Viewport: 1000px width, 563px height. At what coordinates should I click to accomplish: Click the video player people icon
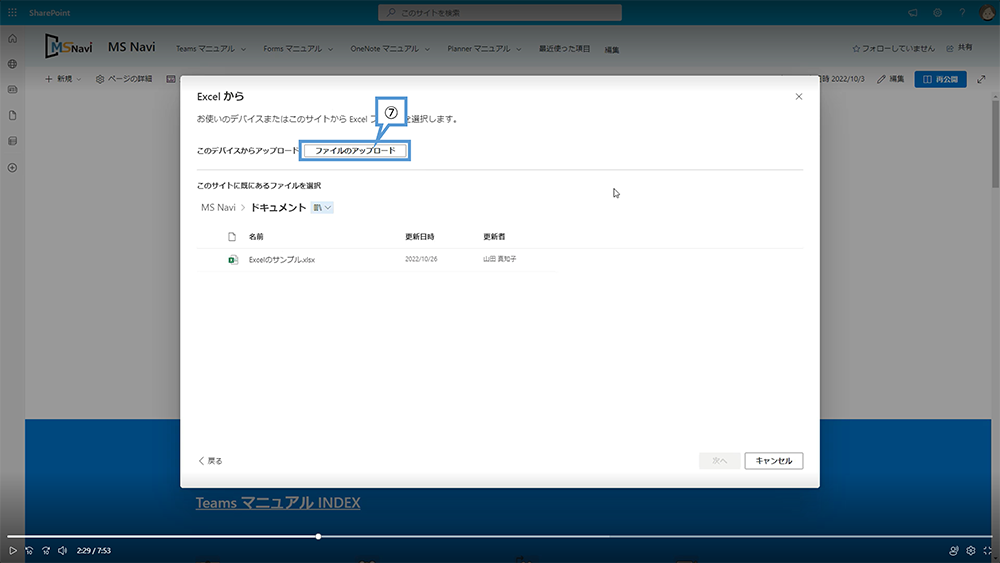tap(953, 550)
